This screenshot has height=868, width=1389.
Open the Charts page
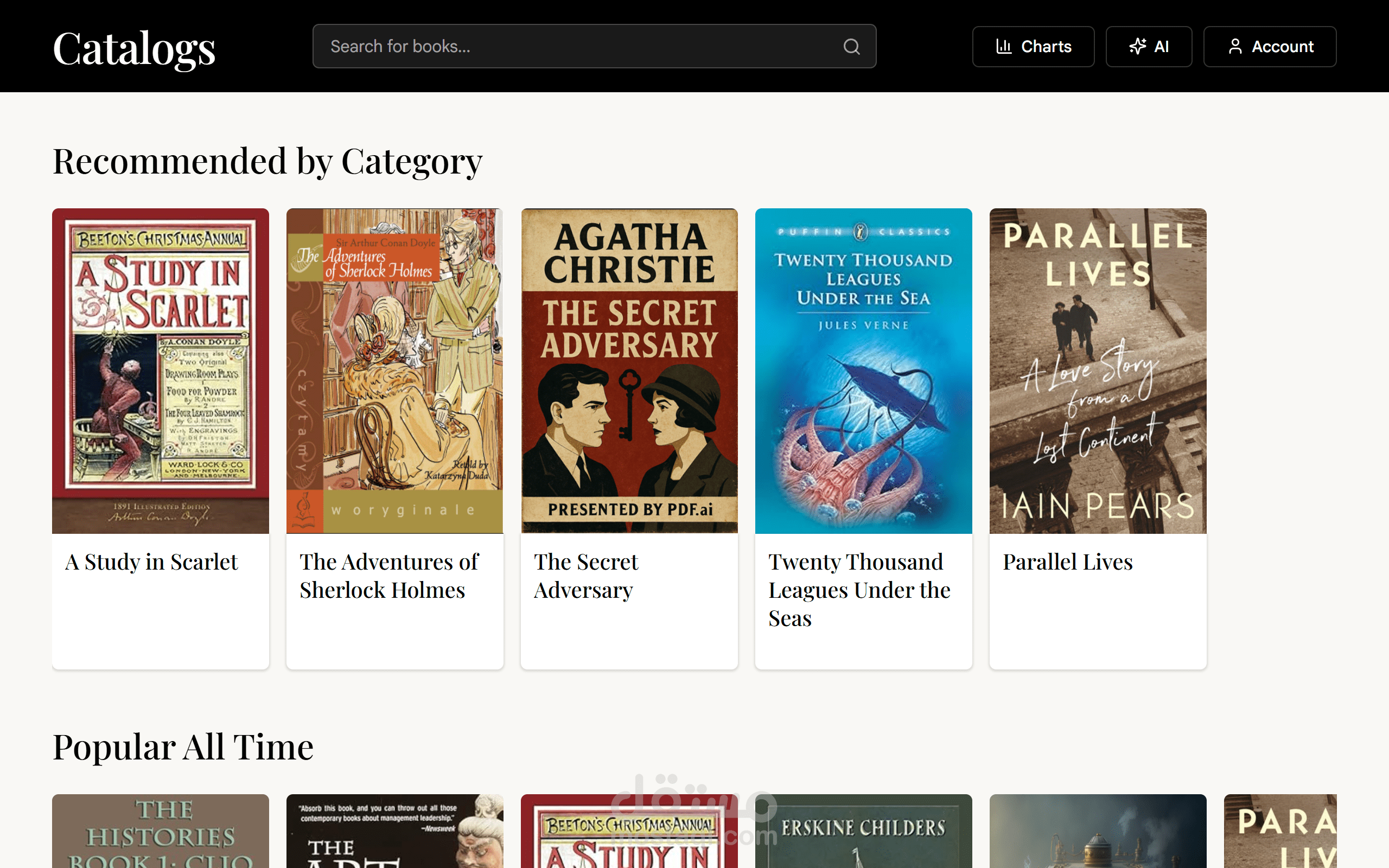coord(1033,47)
